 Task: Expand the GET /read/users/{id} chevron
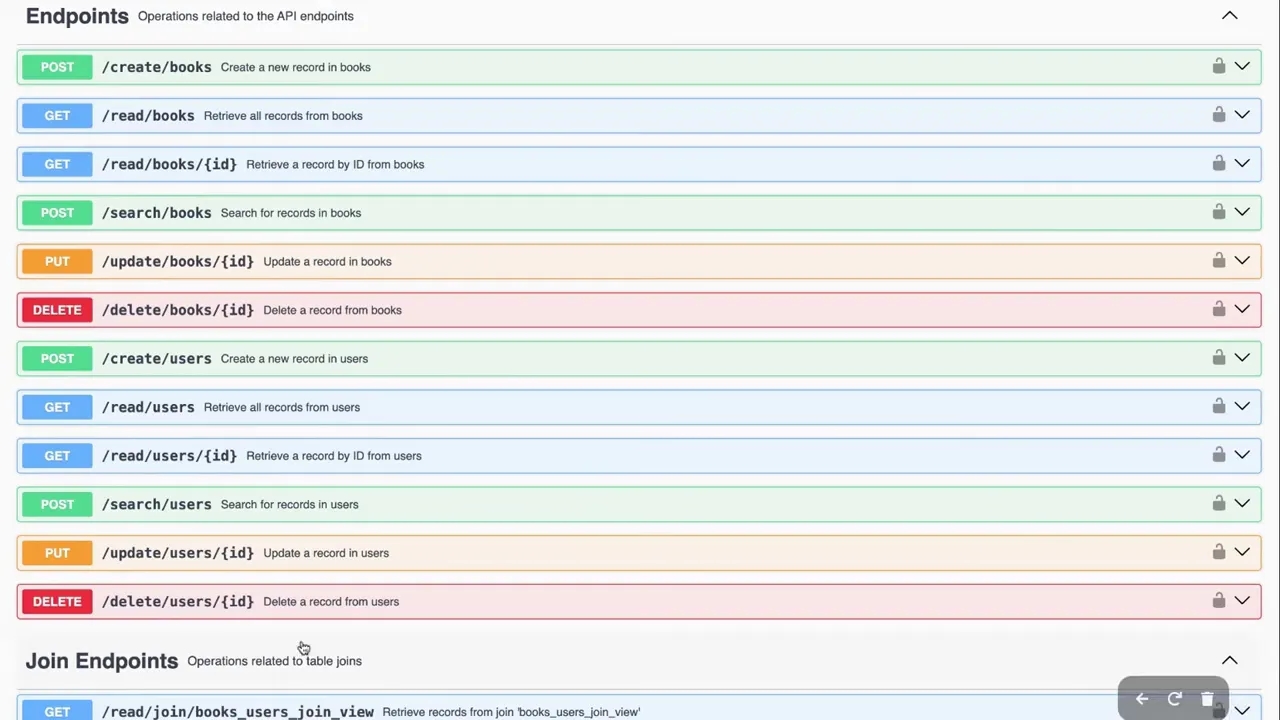(x=1242, y=455)
